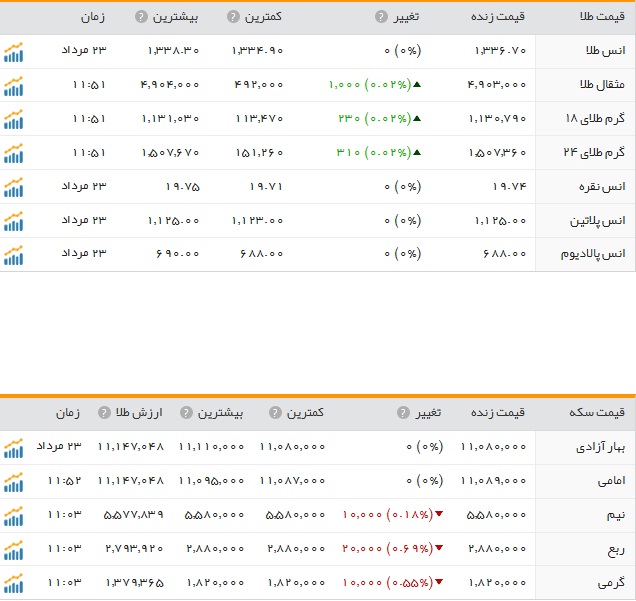636x601 pixels.
Task: Click قیمت زنده header in gold table
Action: pos(498,17)
